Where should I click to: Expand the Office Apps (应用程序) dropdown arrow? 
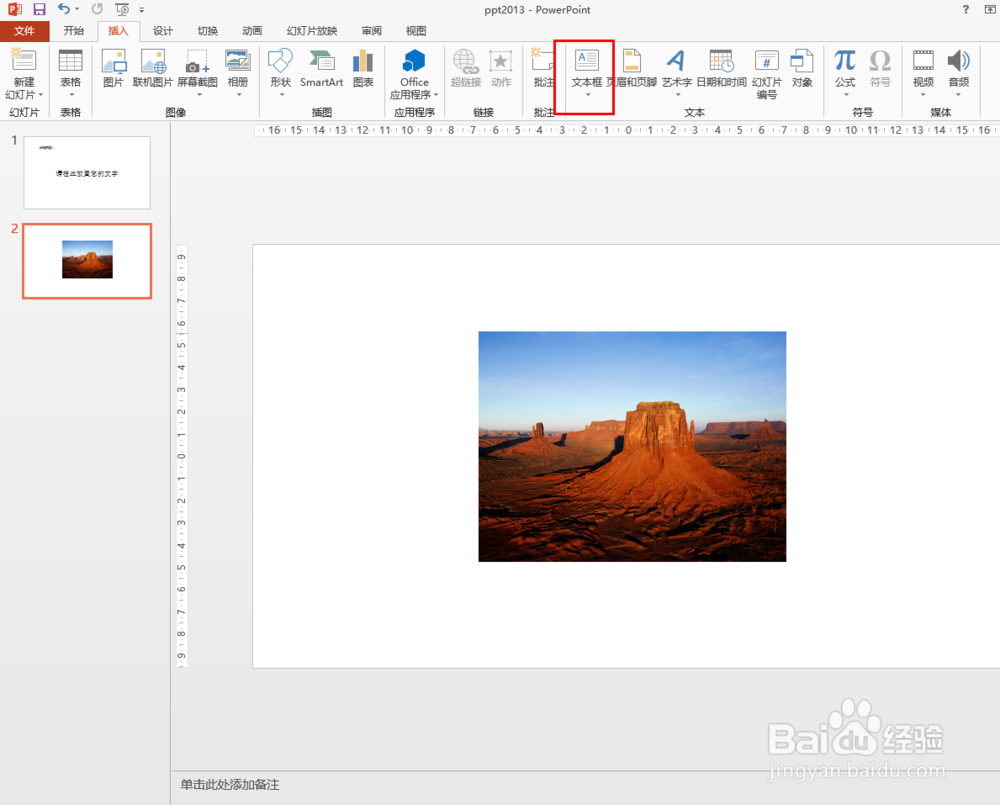click(x=436, y=95)
